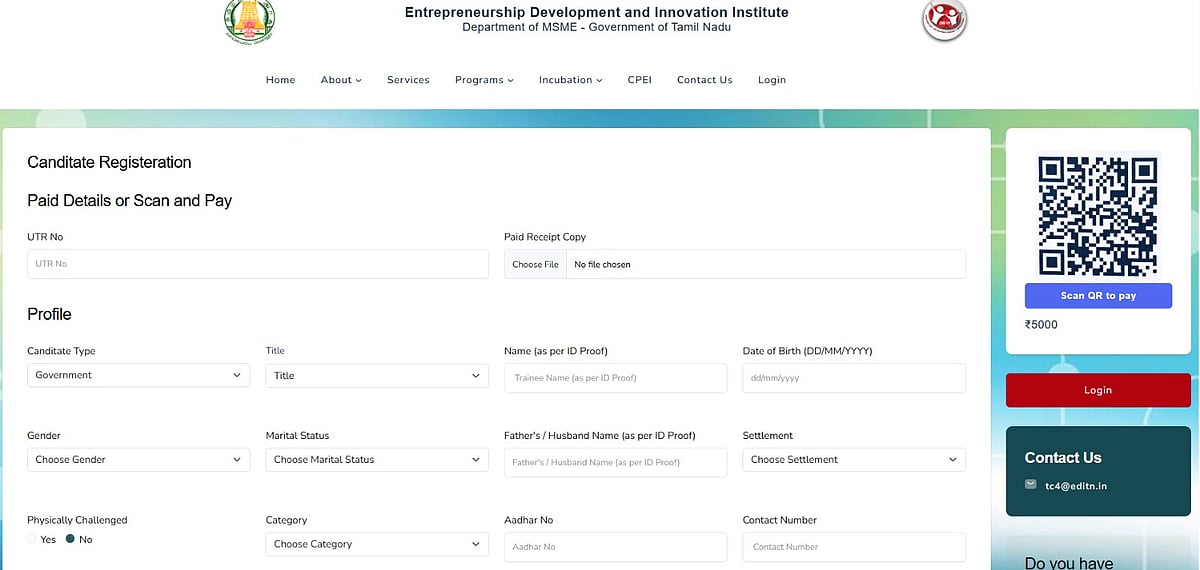This screenshot has height=570, width=1200.
Task: Open the Choose Category dropdown
Action: (376, 544)
